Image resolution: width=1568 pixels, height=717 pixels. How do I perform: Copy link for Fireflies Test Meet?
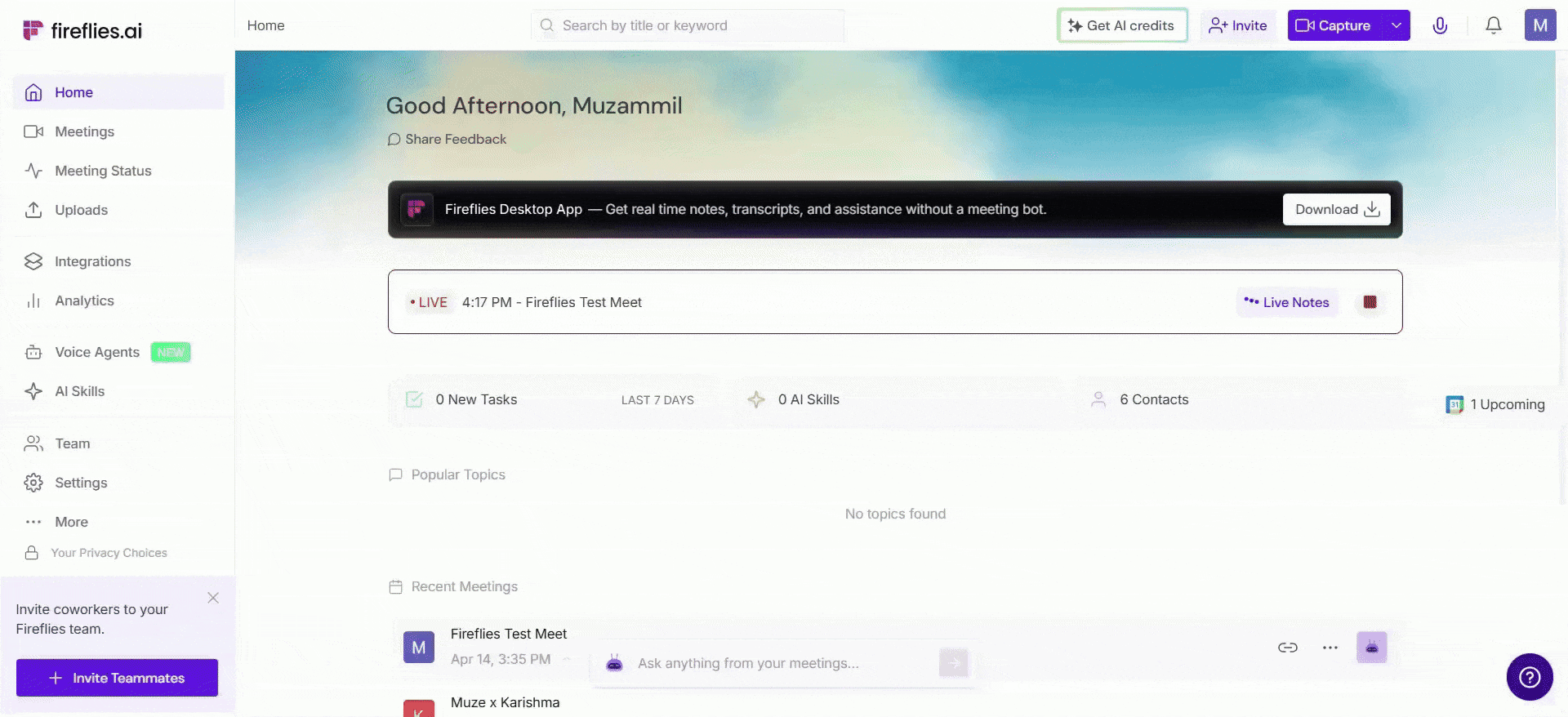point(1287,648)
